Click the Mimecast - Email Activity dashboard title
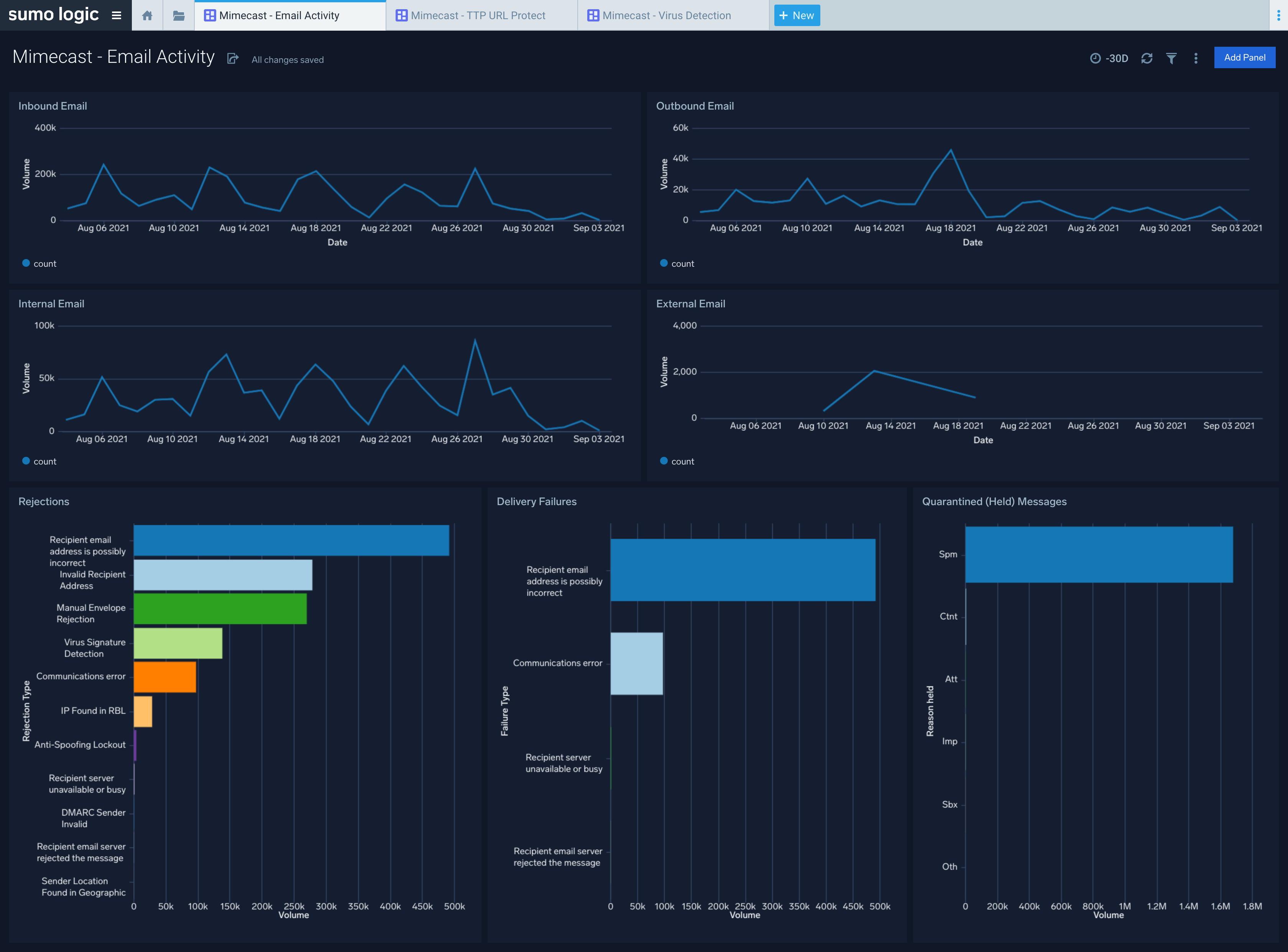This screenshot has height=952, width=1288. coord(113,57)
